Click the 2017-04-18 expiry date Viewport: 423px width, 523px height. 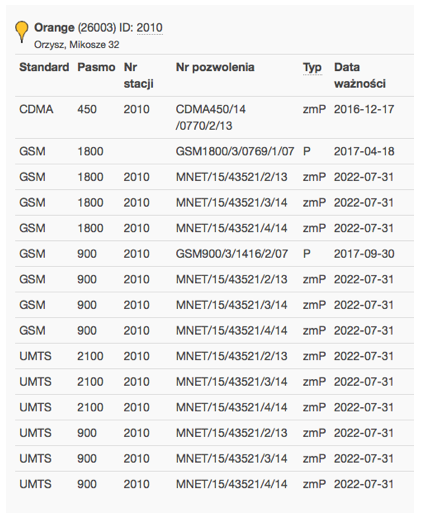coord(364,151)
